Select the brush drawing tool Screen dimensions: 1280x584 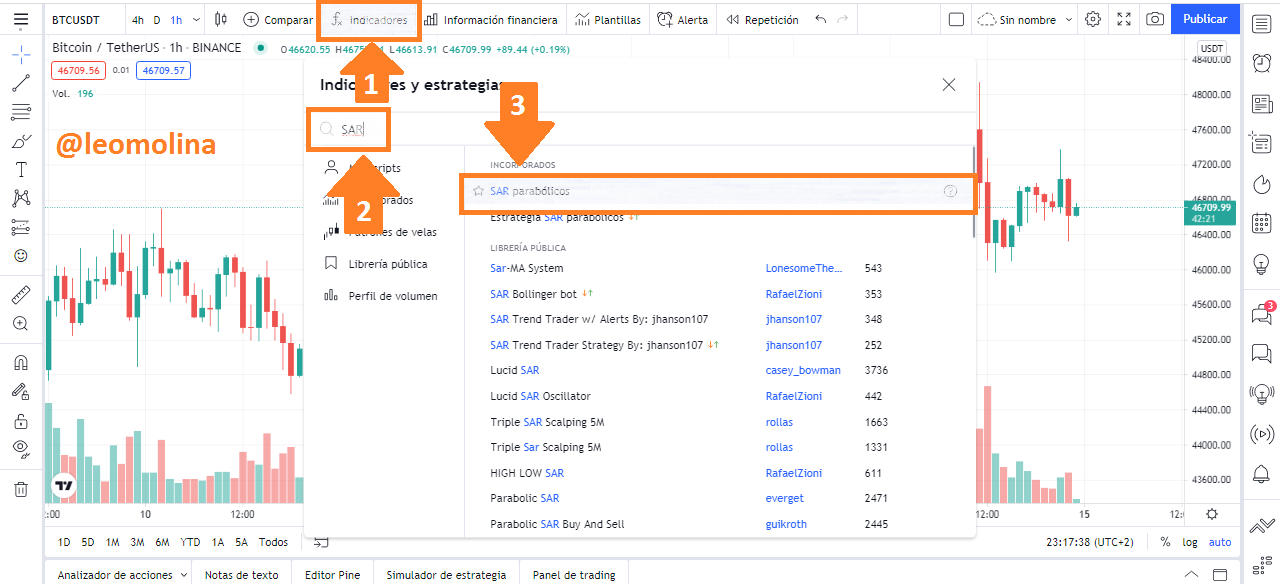[x=21, y=141]
